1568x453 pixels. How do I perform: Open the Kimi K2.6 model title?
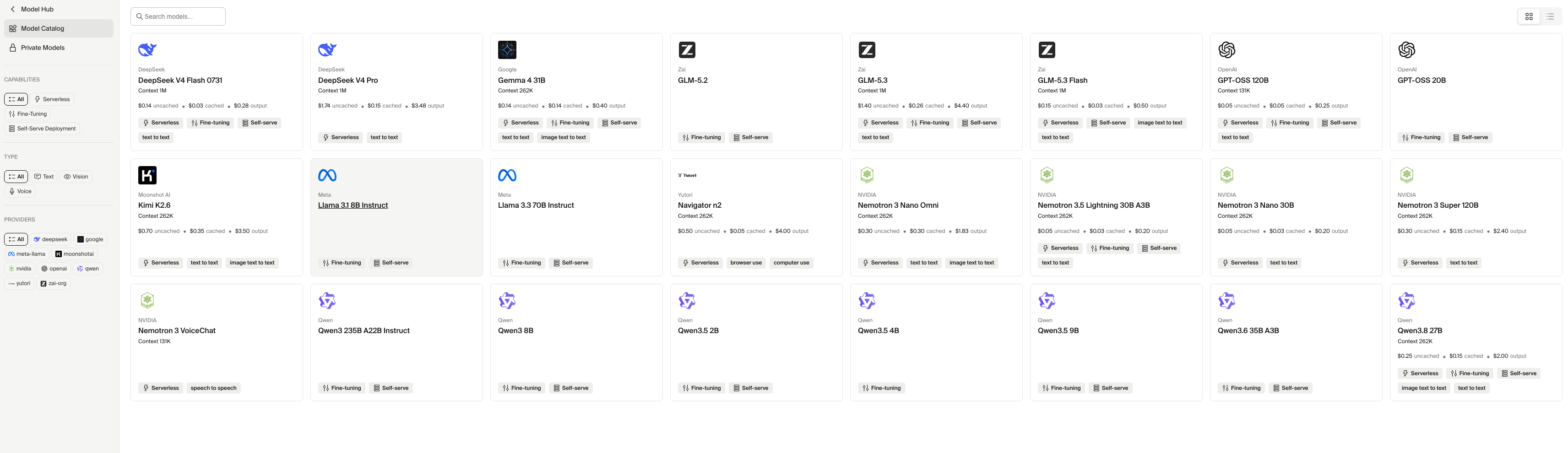pos(155,205)
